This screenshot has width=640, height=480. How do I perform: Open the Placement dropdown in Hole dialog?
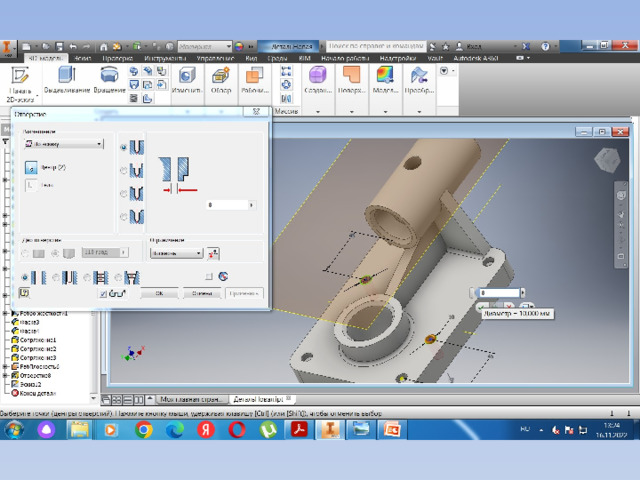coord(64,144)
